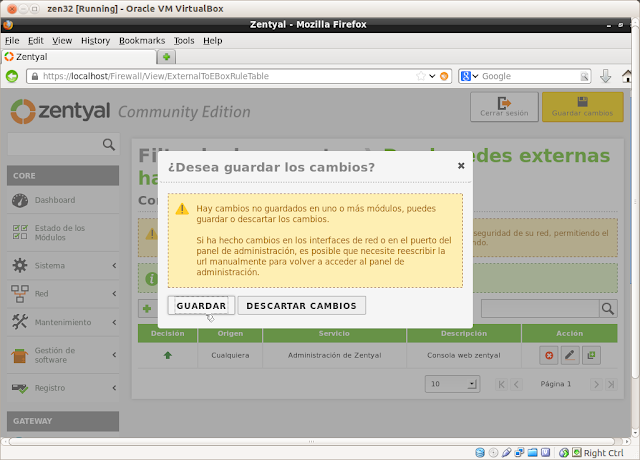Expand the Red menu chevron
Viewport: 640px width, 460px height.
[x=114, y=294]
